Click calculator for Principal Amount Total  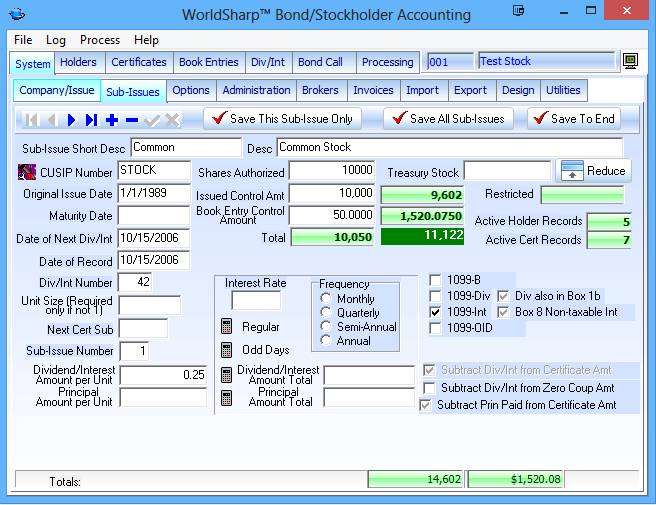pos(227,398)
